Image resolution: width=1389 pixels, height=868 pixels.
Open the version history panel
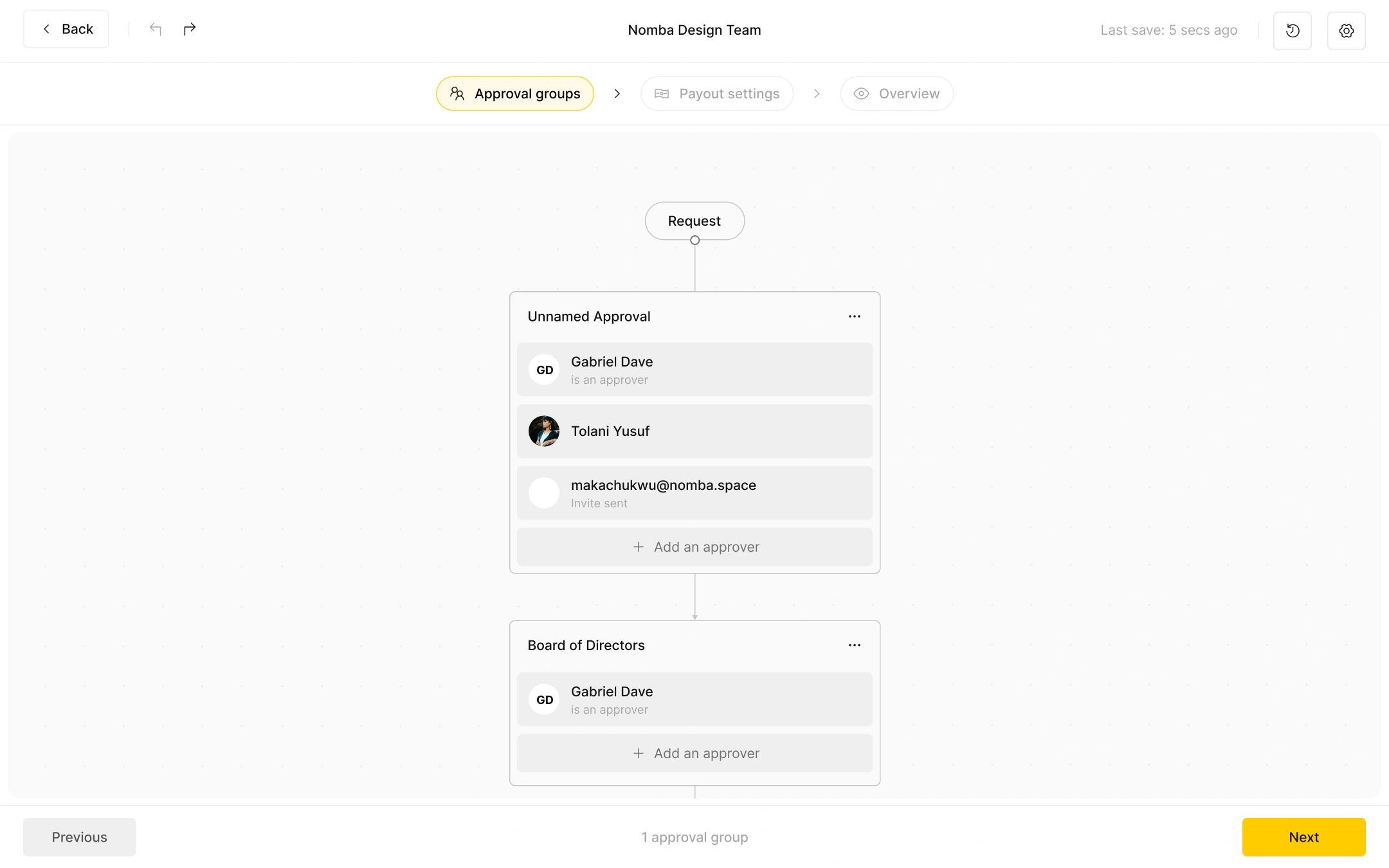click(x=1293, y=30)
